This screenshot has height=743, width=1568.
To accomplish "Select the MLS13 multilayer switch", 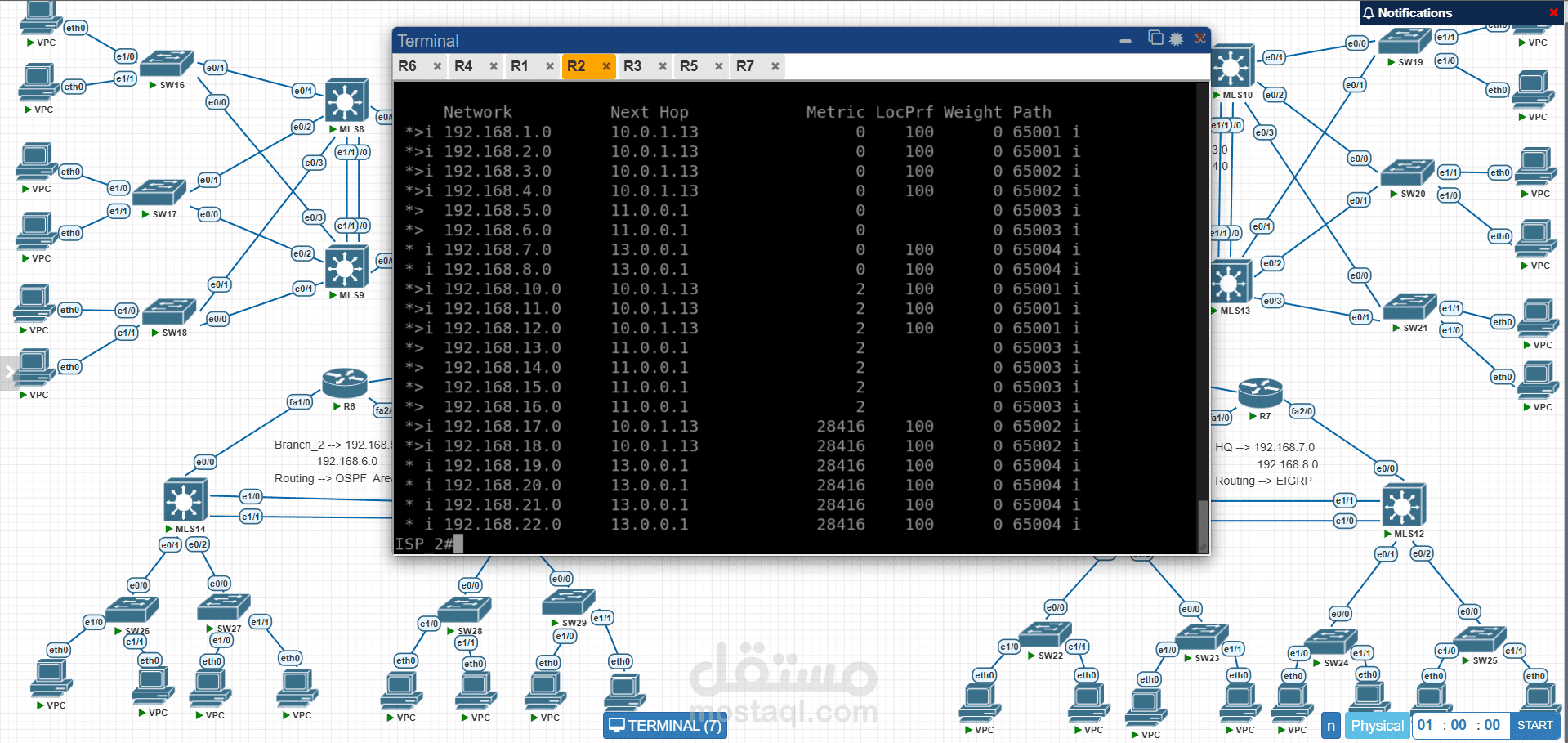I will click(x=1231, y=283).
